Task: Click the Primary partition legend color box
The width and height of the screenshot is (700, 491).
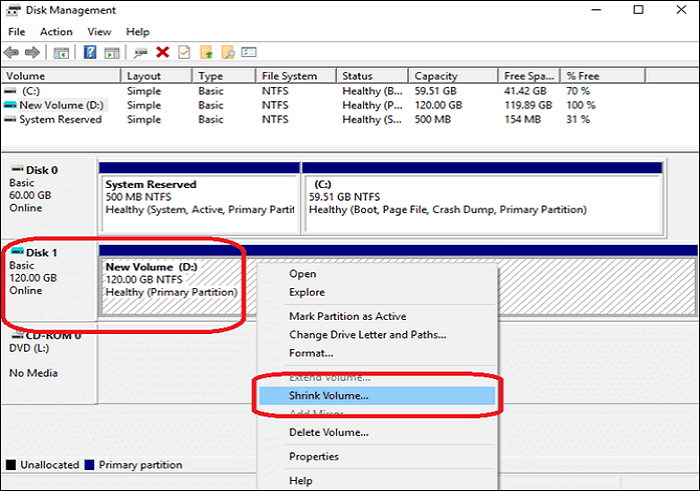Action: tap(89, 465)
